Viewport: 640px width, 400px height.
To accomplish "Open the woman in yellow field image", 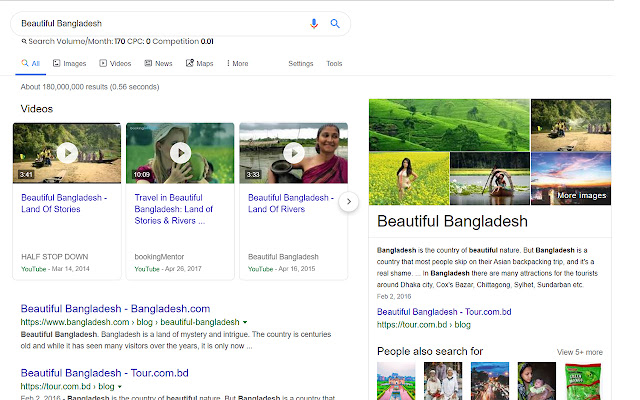I will [x=409, y=178].
